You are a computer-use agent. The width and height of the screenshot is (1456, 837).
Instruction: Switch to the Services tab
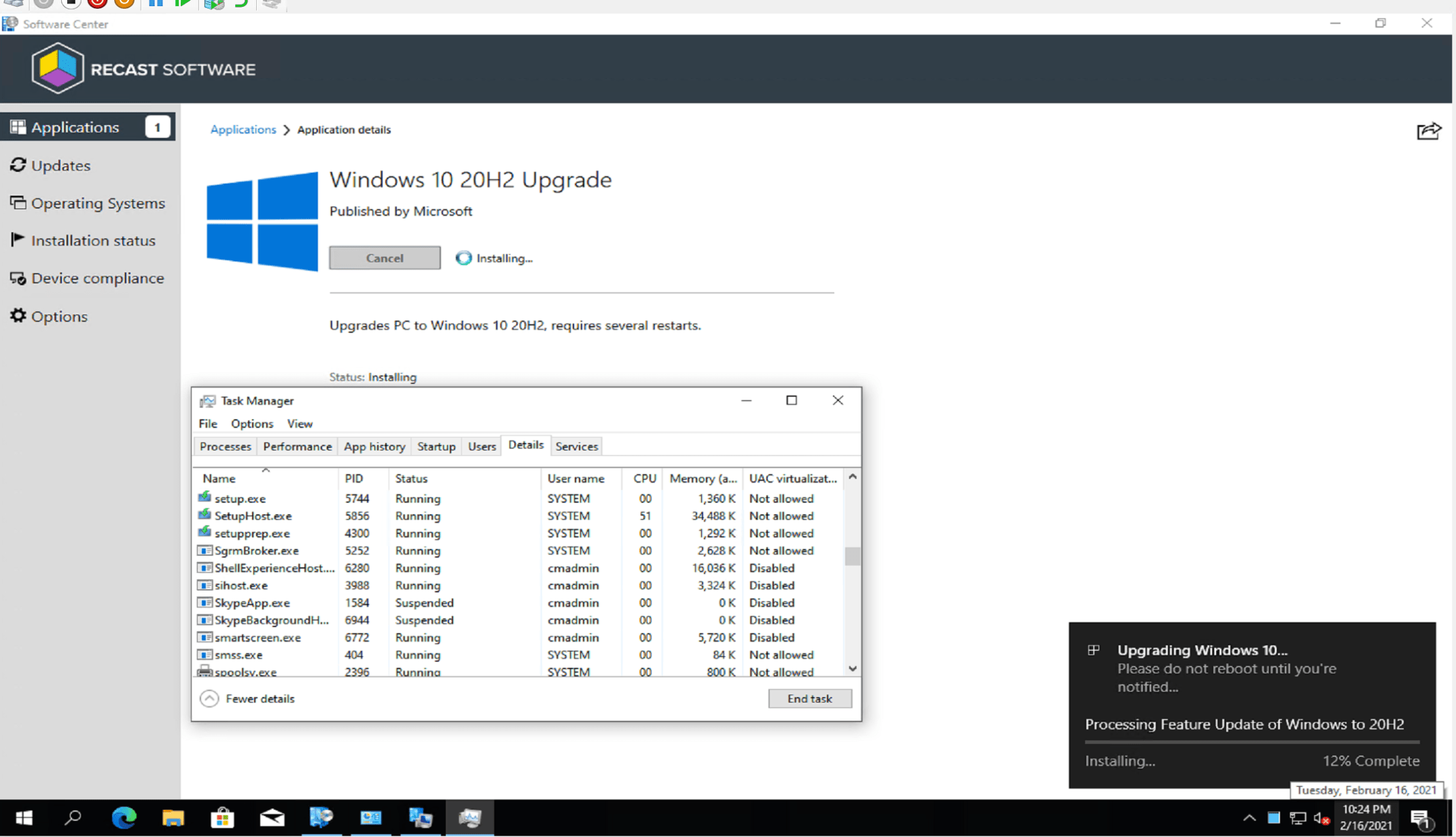(576, 446)
